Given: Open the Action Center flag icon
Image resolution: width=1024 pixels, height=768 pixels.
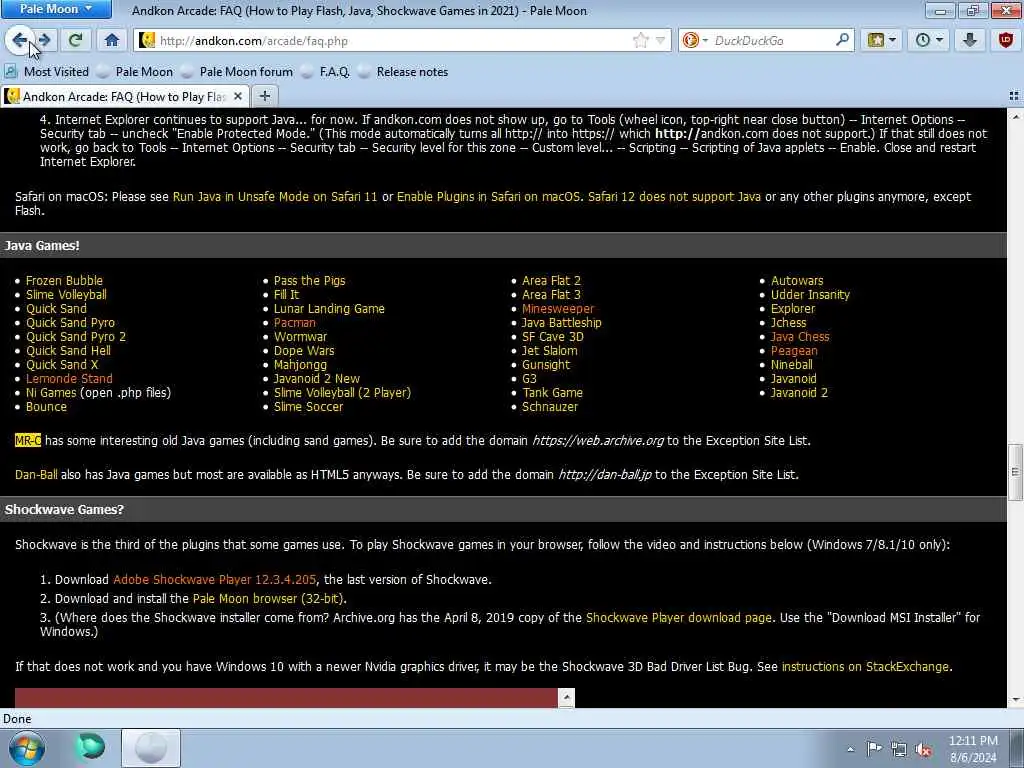Looking at the screenshot, I should pyautogui.click(x=874, y=749).
